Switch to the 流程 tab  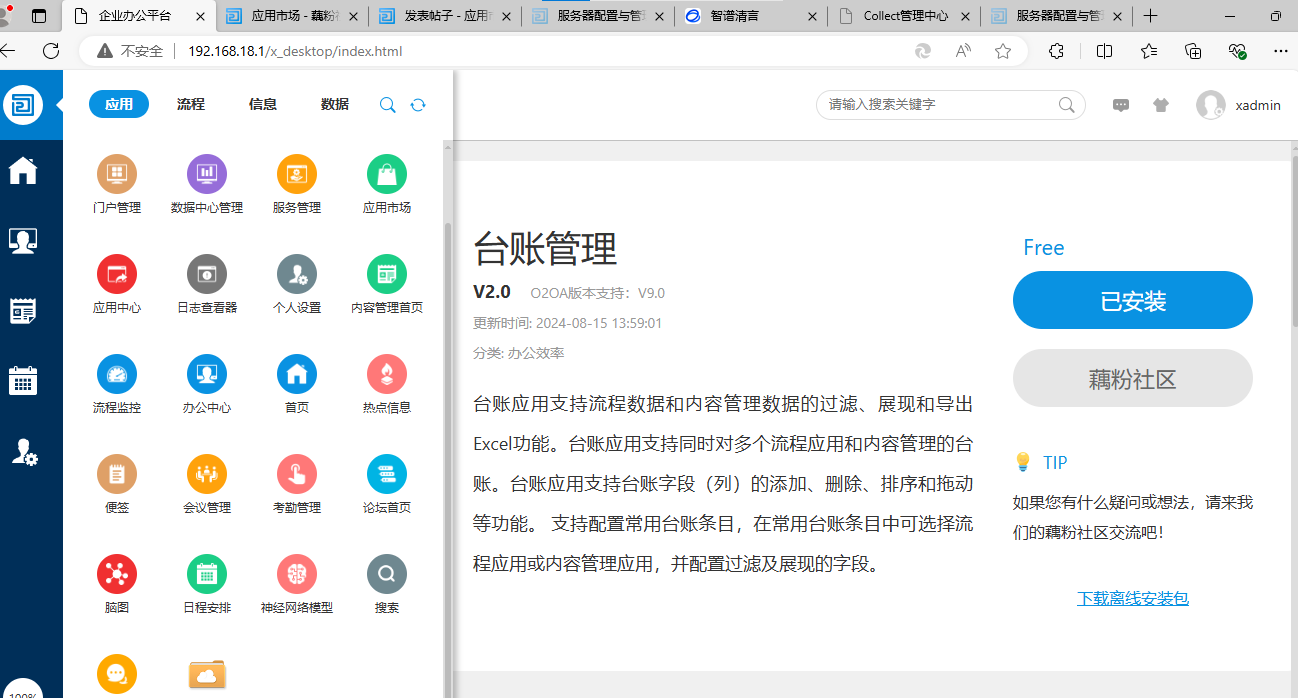point(191,104)
